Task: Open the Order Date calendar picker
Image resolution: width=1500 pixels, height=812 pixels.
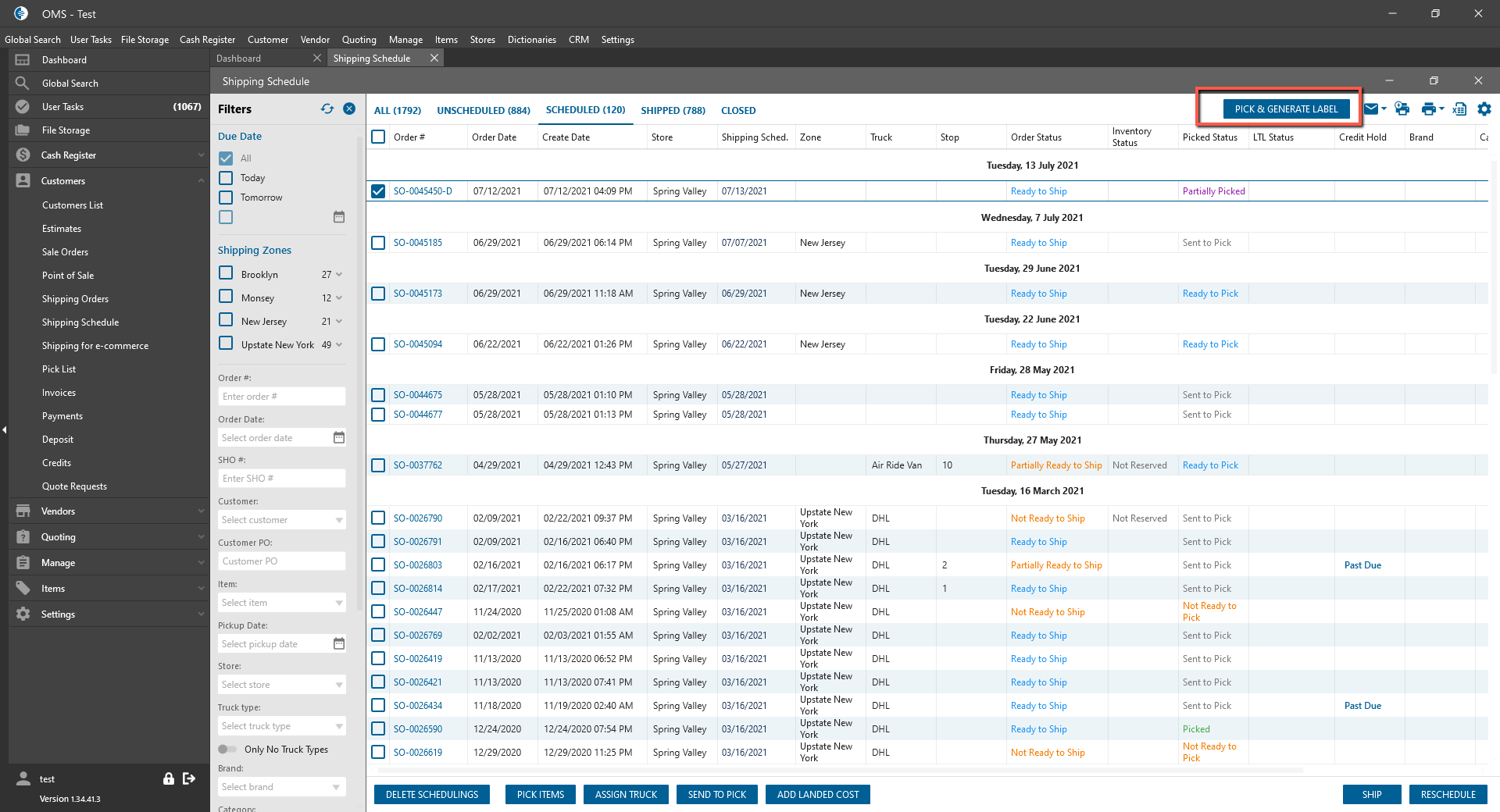Action: point(339,438)
